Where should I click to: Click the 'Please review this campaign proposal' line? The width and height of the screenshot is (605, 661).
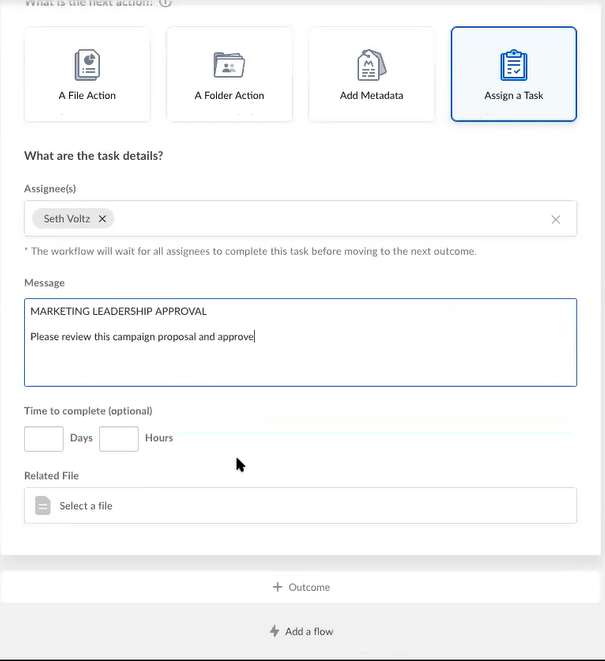click(x=142, y=336)
